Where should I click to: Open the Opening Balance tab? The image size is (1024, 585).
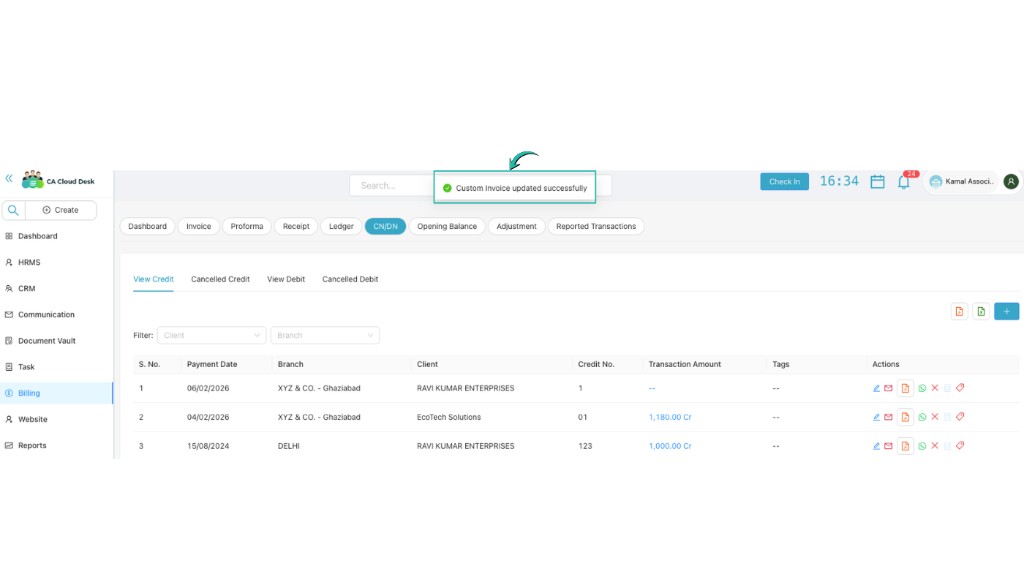point(447,226)
